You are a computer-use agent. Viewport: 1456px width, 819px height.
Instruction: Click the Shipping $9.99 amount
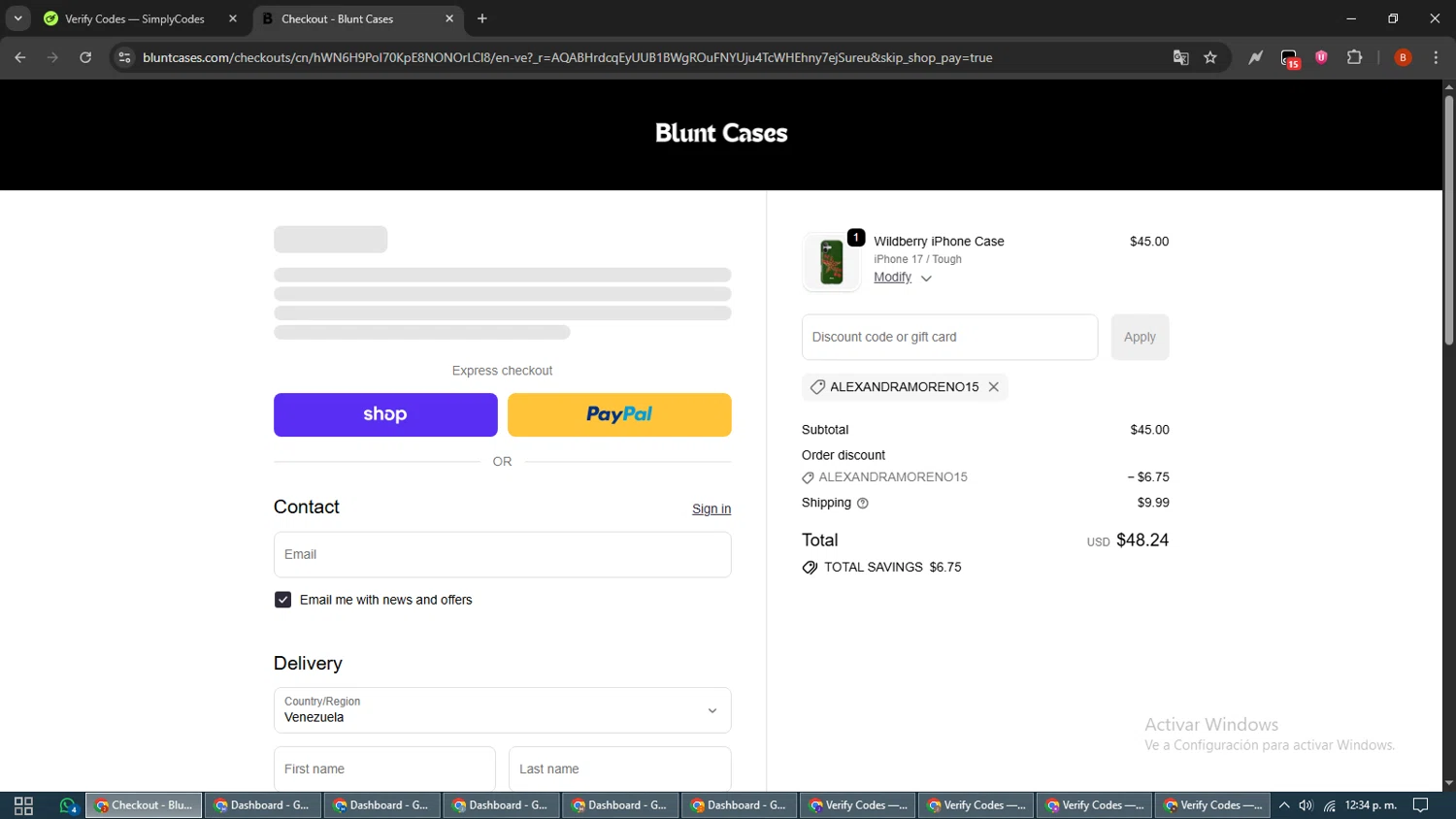tap(1153, 503)
